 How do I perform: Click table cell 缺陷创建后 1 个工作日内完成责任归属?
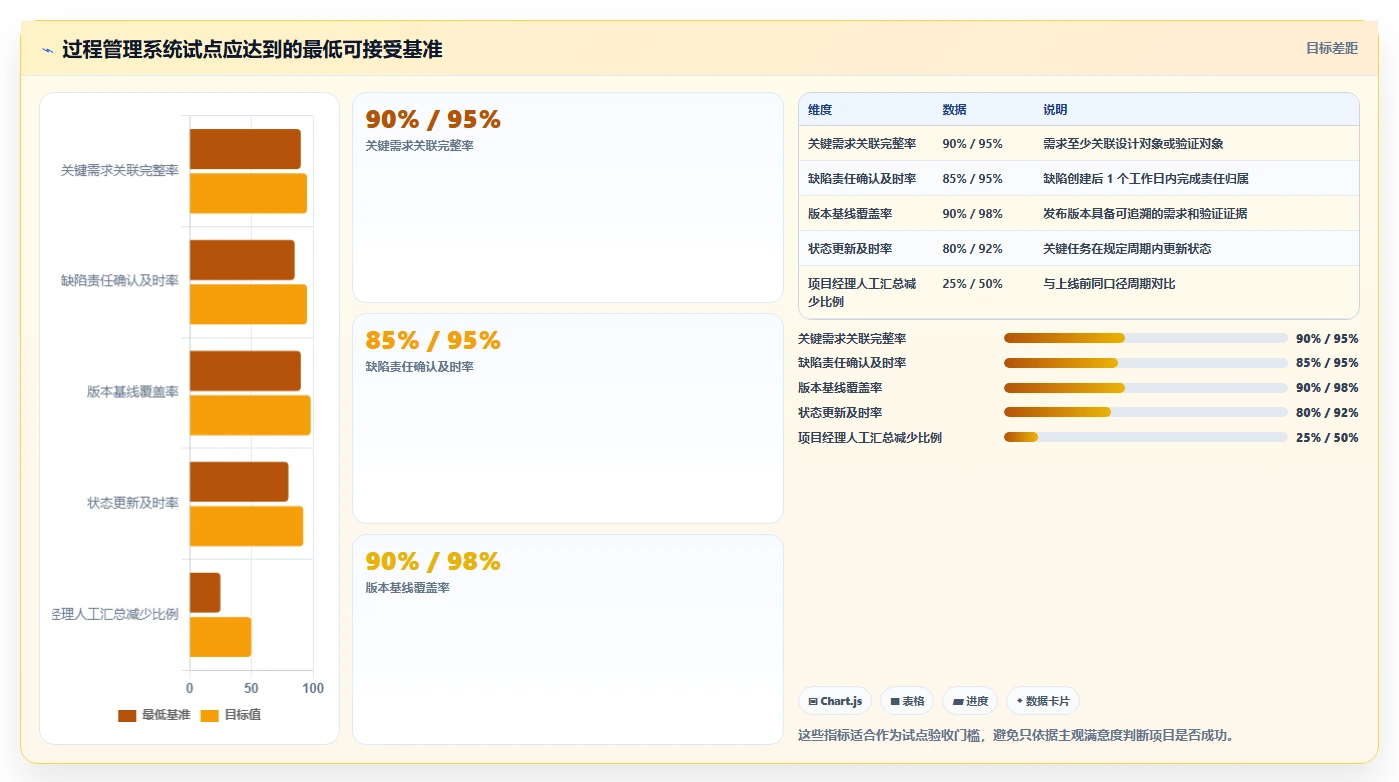pos(1145,179)
